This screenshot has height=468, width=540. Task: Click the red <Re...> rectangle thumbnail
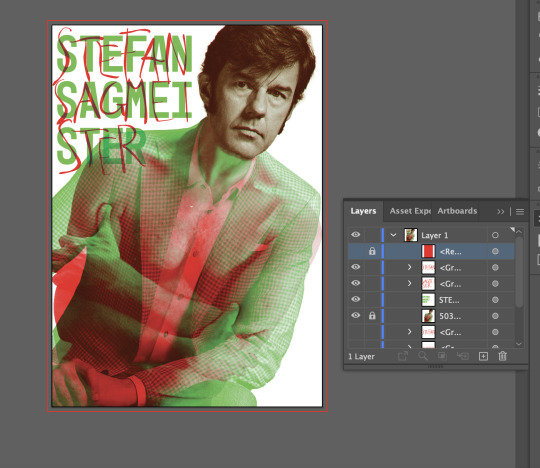click(x=428, y=251)
